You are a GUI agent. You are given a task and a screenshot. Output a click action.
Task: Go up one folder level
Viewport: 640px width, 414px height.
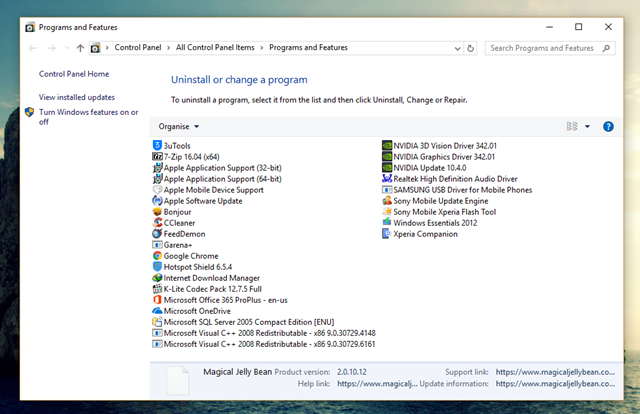80,48
